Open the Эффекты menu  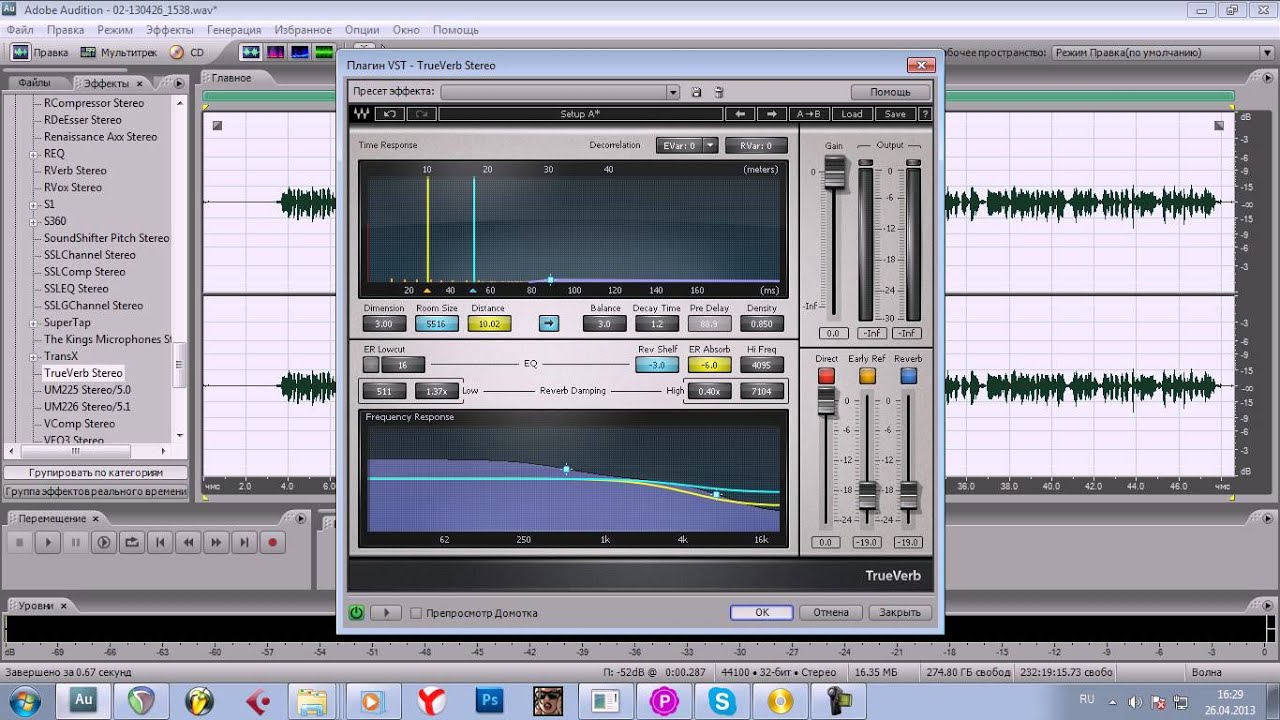pos(170,30)
